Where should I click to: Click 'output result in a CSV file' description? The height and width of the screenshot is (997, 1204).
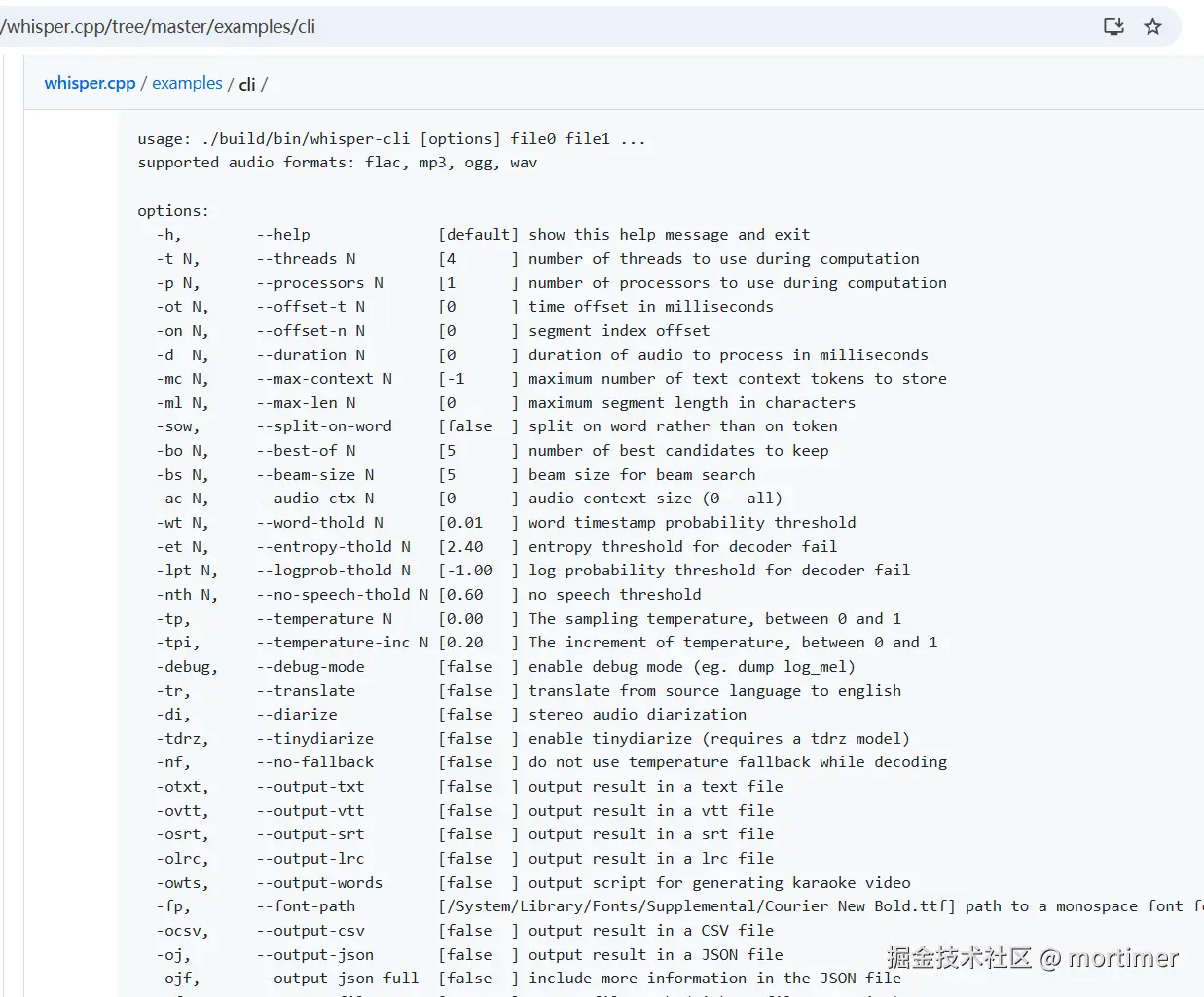(651, 930)
